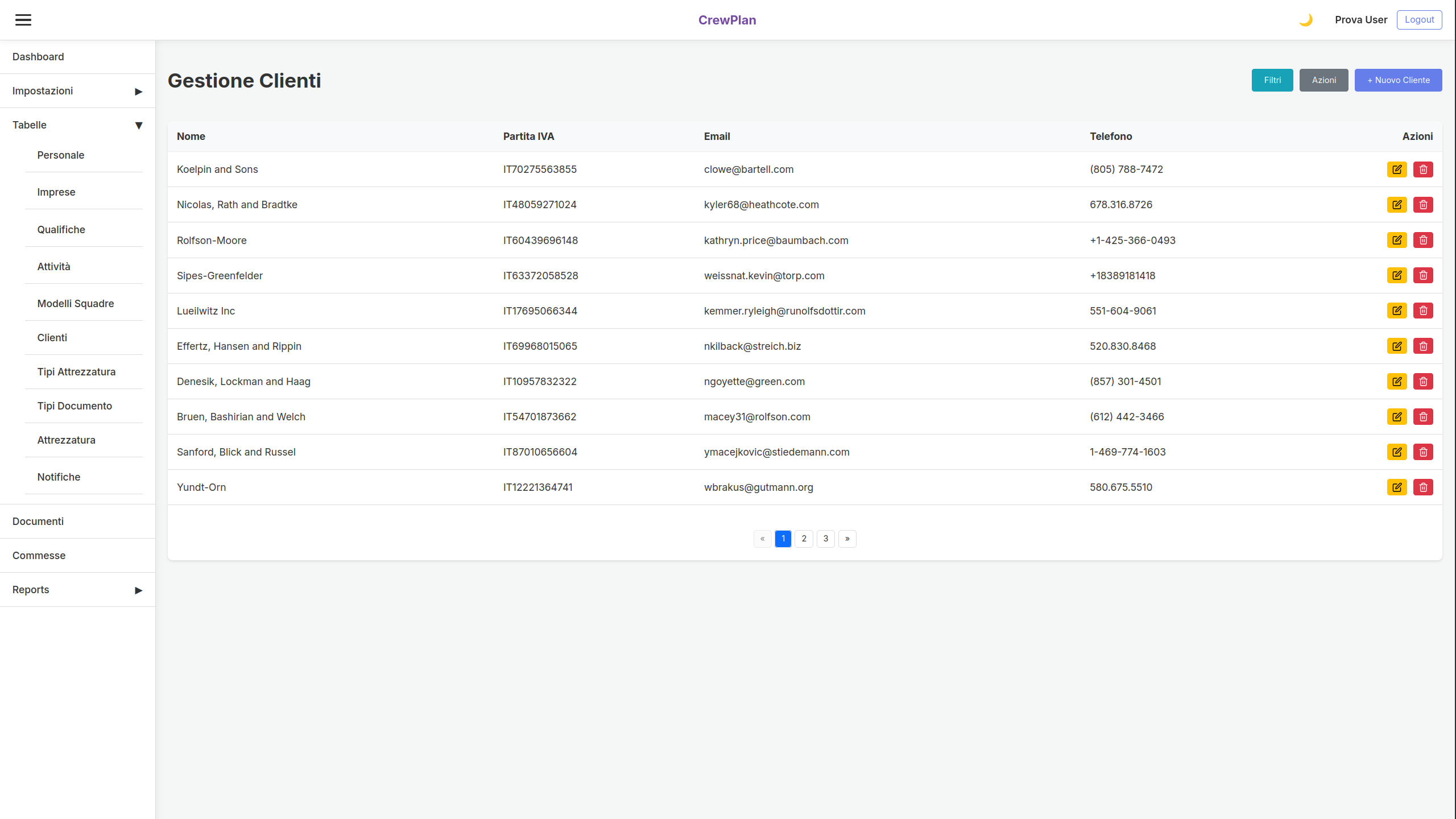Collapse the Tabelle sidebar section

(x=77, y=125)
